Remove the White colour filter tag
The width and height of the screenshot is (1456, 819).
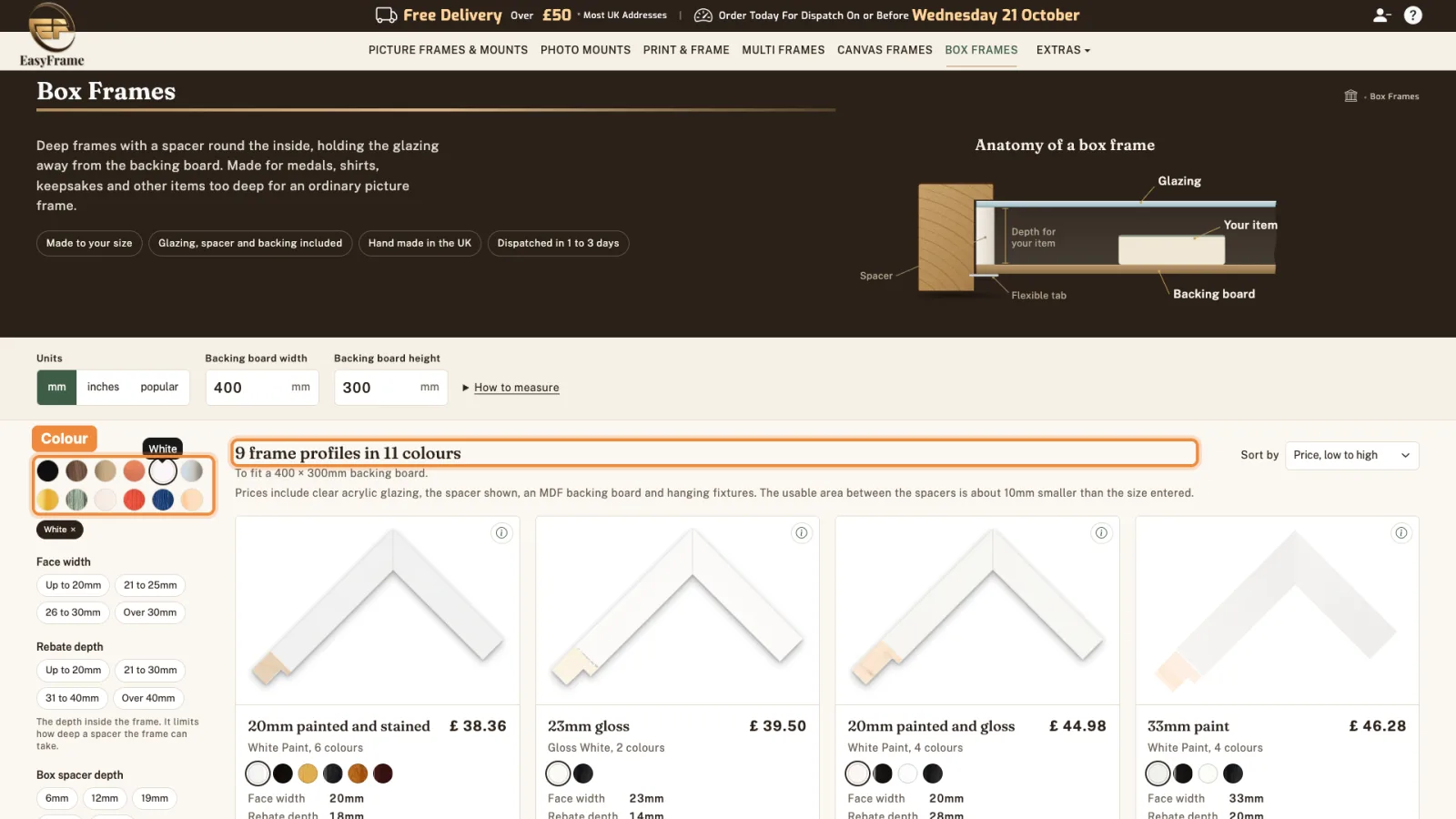coord(60,530)
